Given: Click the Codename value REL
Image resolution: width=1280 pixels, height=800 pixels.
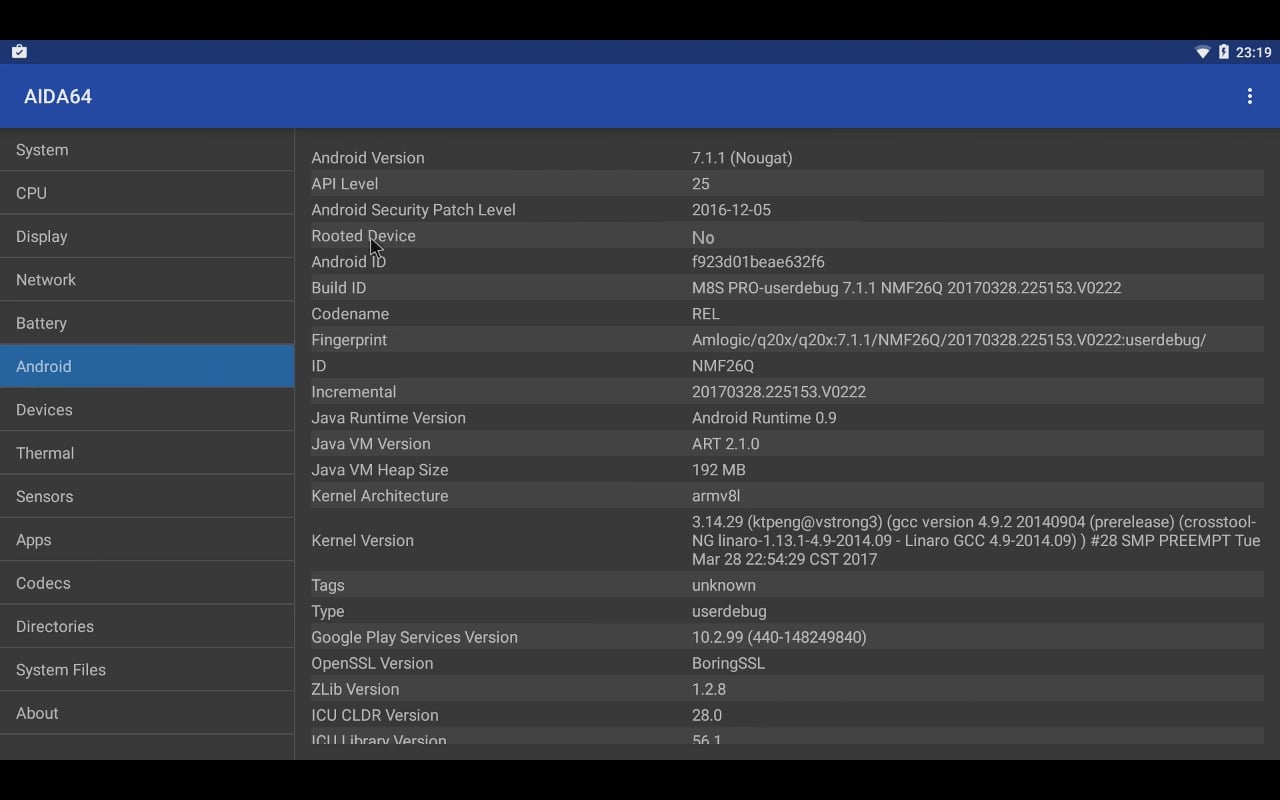Looking at the screenshot, I should coord(706,314).
